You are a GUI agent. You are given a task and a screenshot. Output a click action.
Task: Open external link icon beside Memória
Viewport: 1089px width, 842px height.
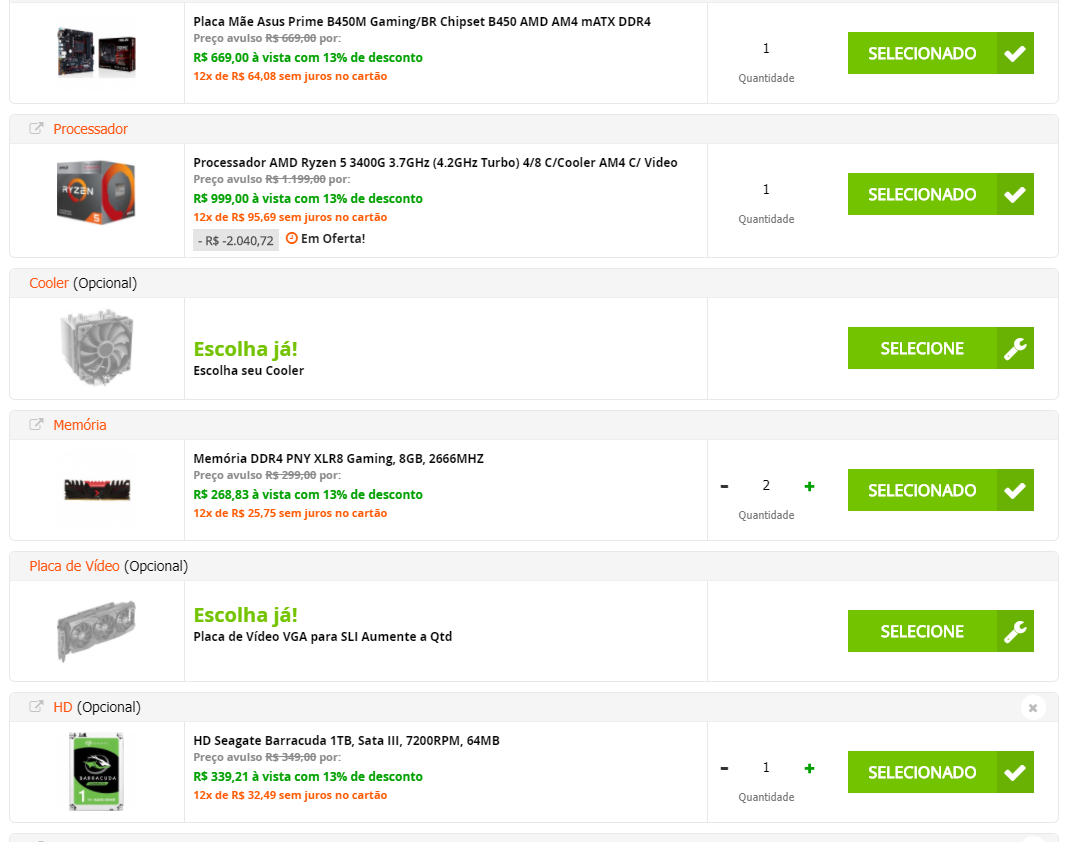(36, 424)
